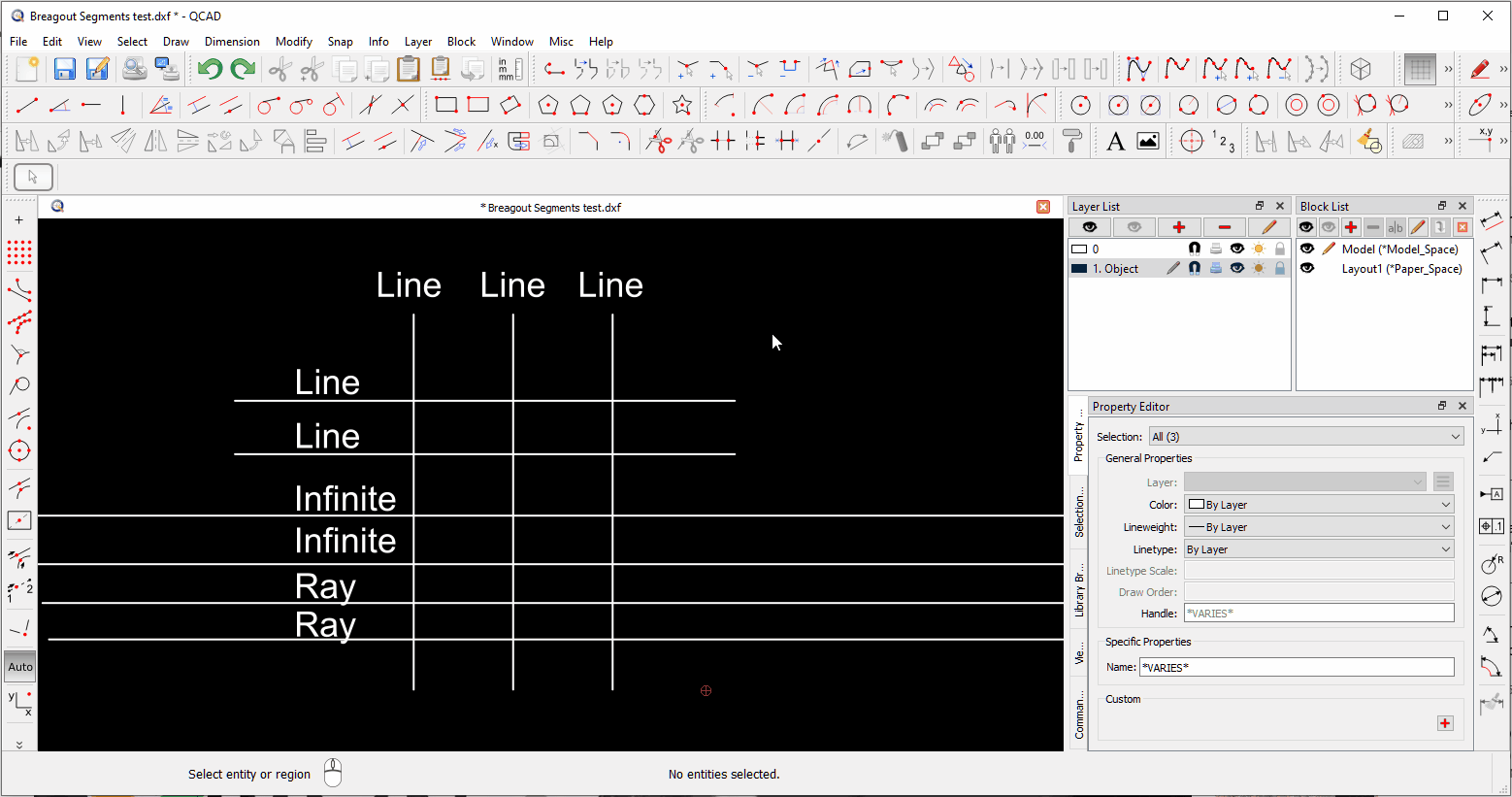The height and width of the screenshot is (797, 1512).
Task: Toggle lock on layer 1. Object
Action: tap(1280, 269)
